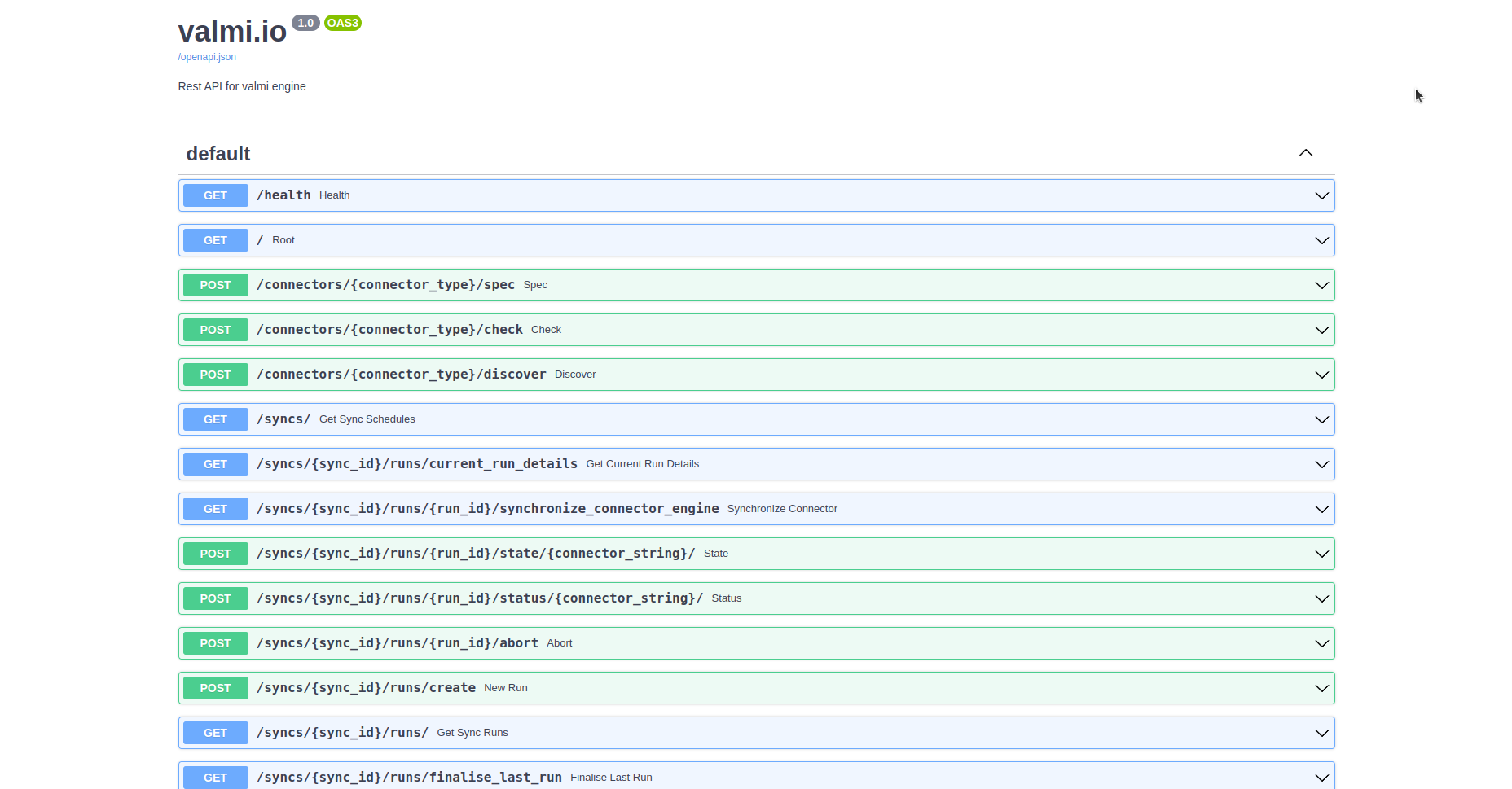The height and width of the screenshot is (789, 1512).
Task: Expand the connectors discover chevron
Action: pos(1321,375)
